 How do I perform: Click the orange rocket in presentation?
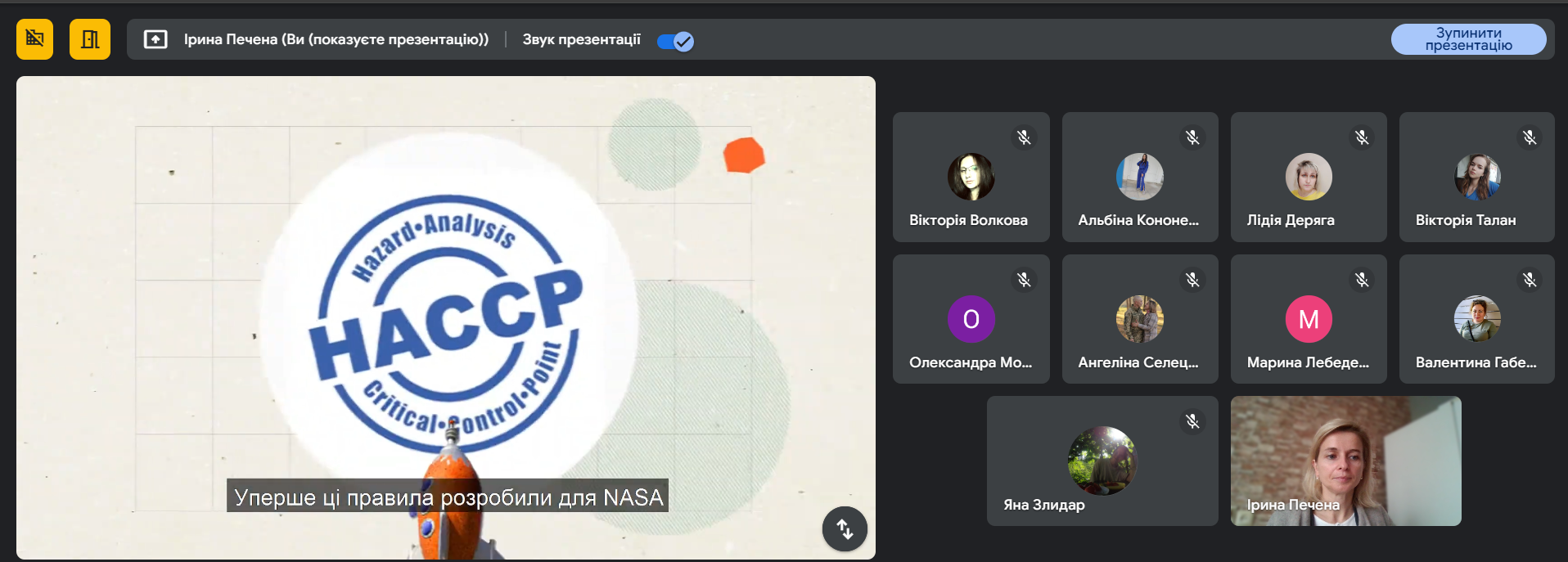click(x=446, y=491)
